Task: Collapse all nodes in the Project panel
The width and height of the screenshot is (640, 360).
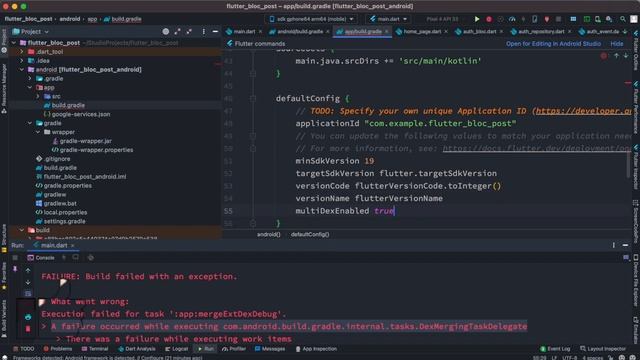Action: [189, 31]
